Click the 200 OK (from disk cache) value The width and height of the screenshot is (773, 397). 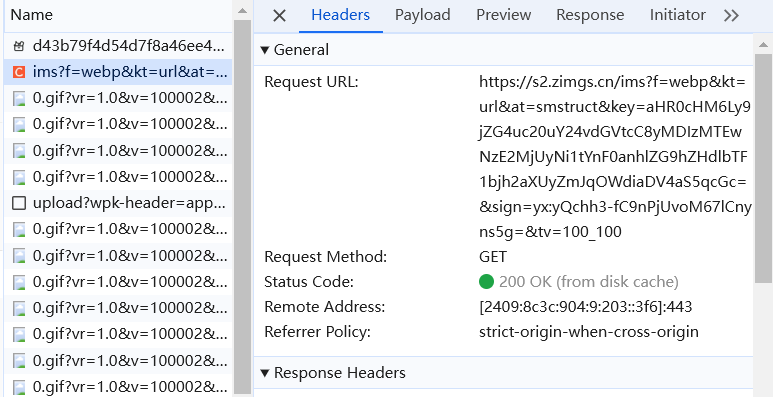589,282
